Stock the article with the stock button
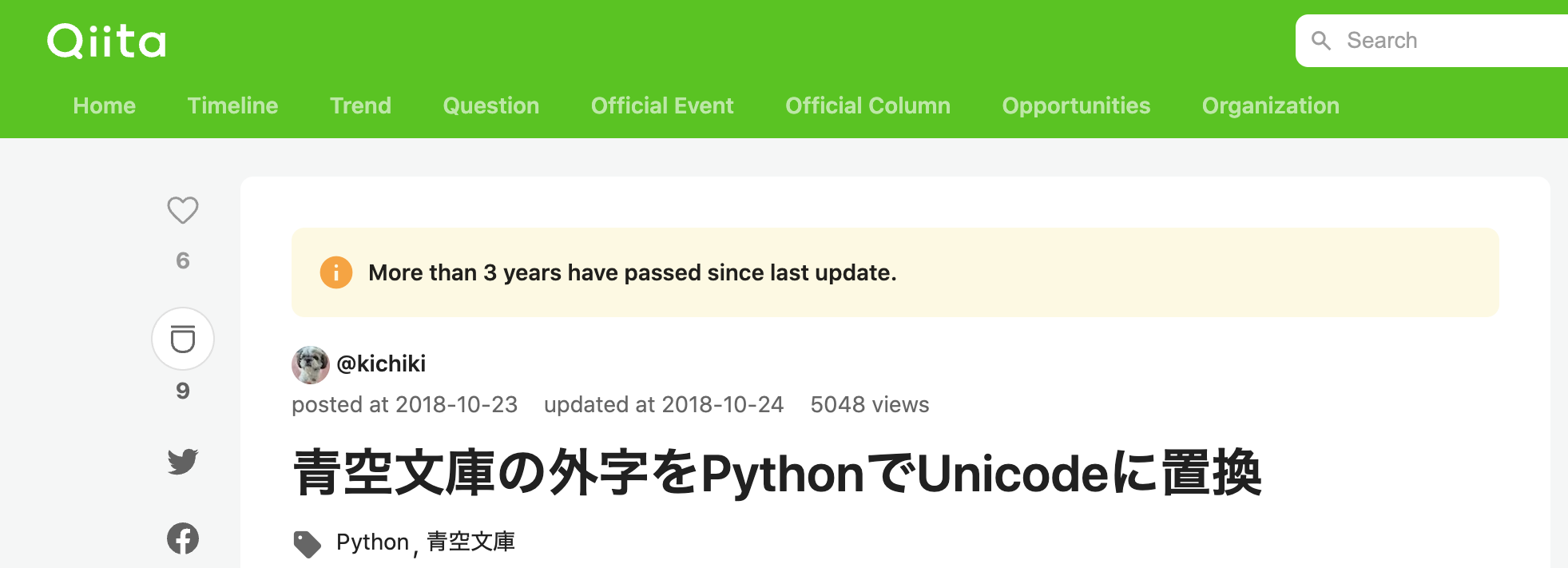This screenshot has height=568, width=1568. pos(183,339)
